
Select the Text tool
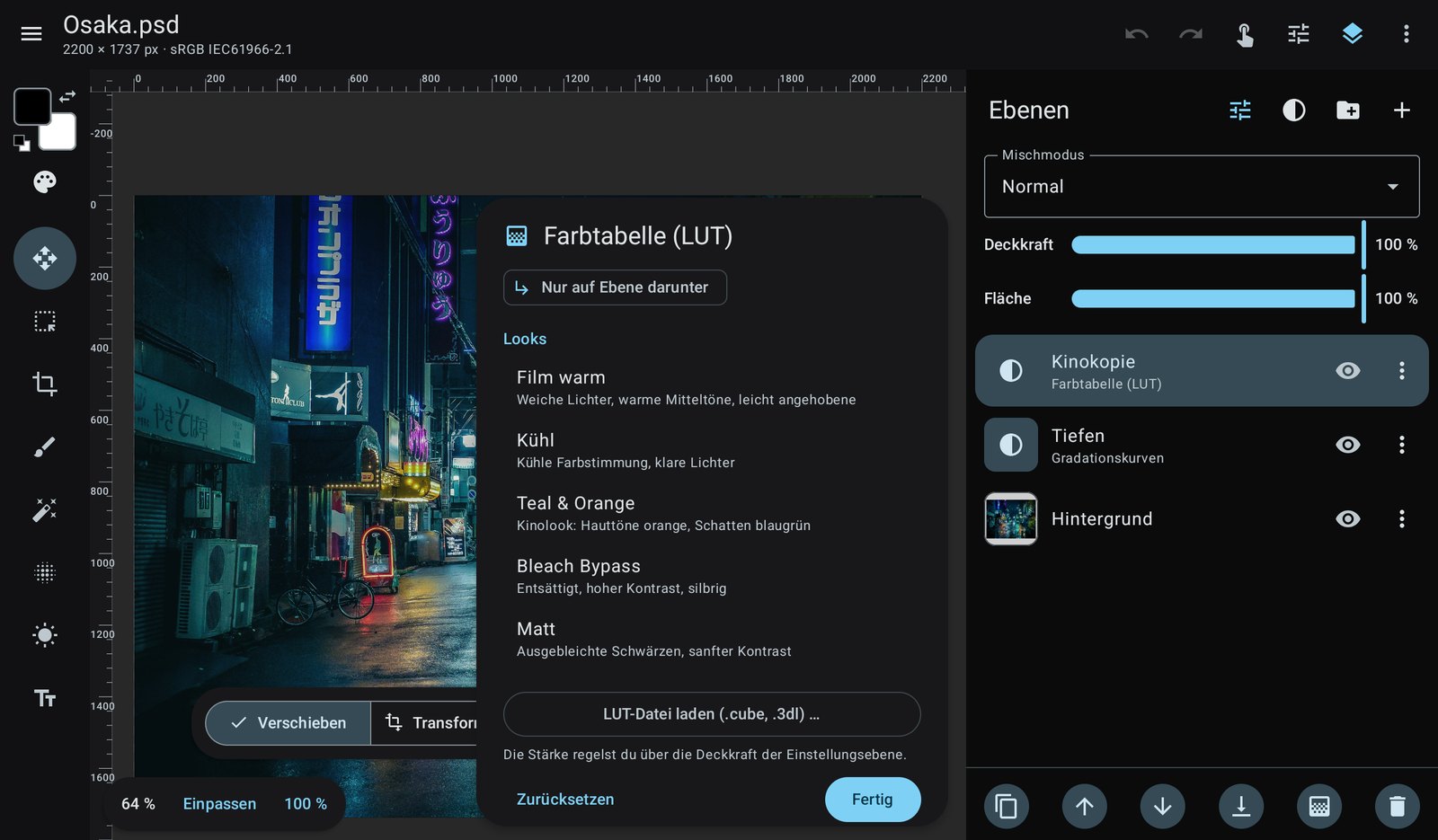point(45,698)
